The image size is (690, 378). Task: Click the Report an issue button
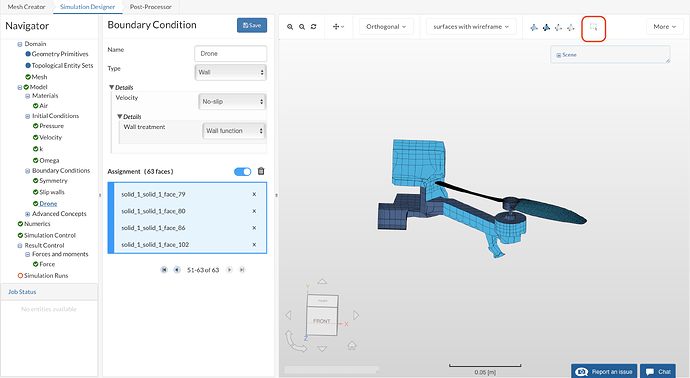(x=604, y=371)
